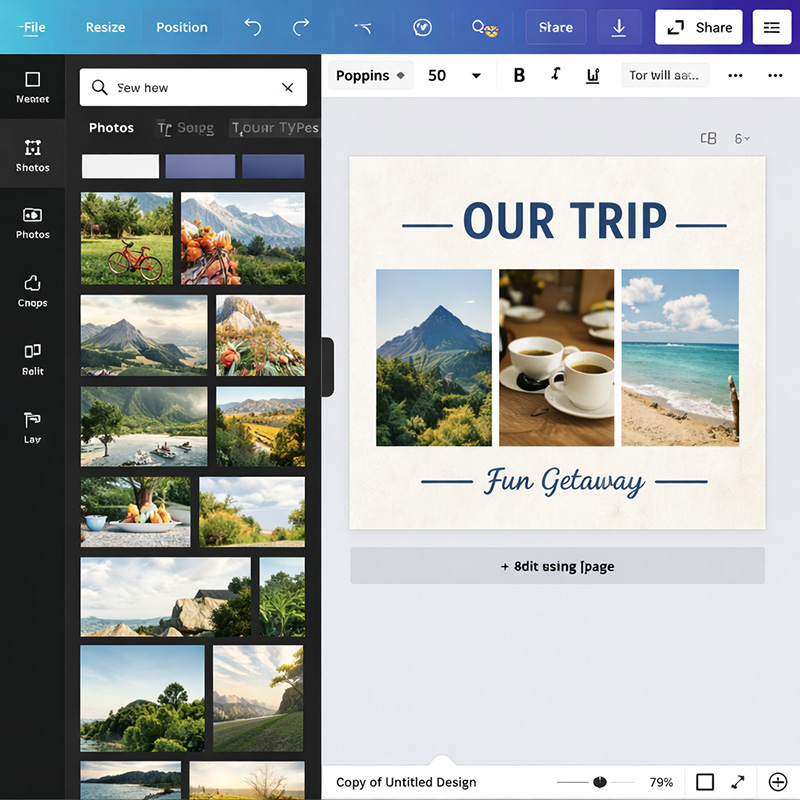Clear the search field with X

[288, 88]
